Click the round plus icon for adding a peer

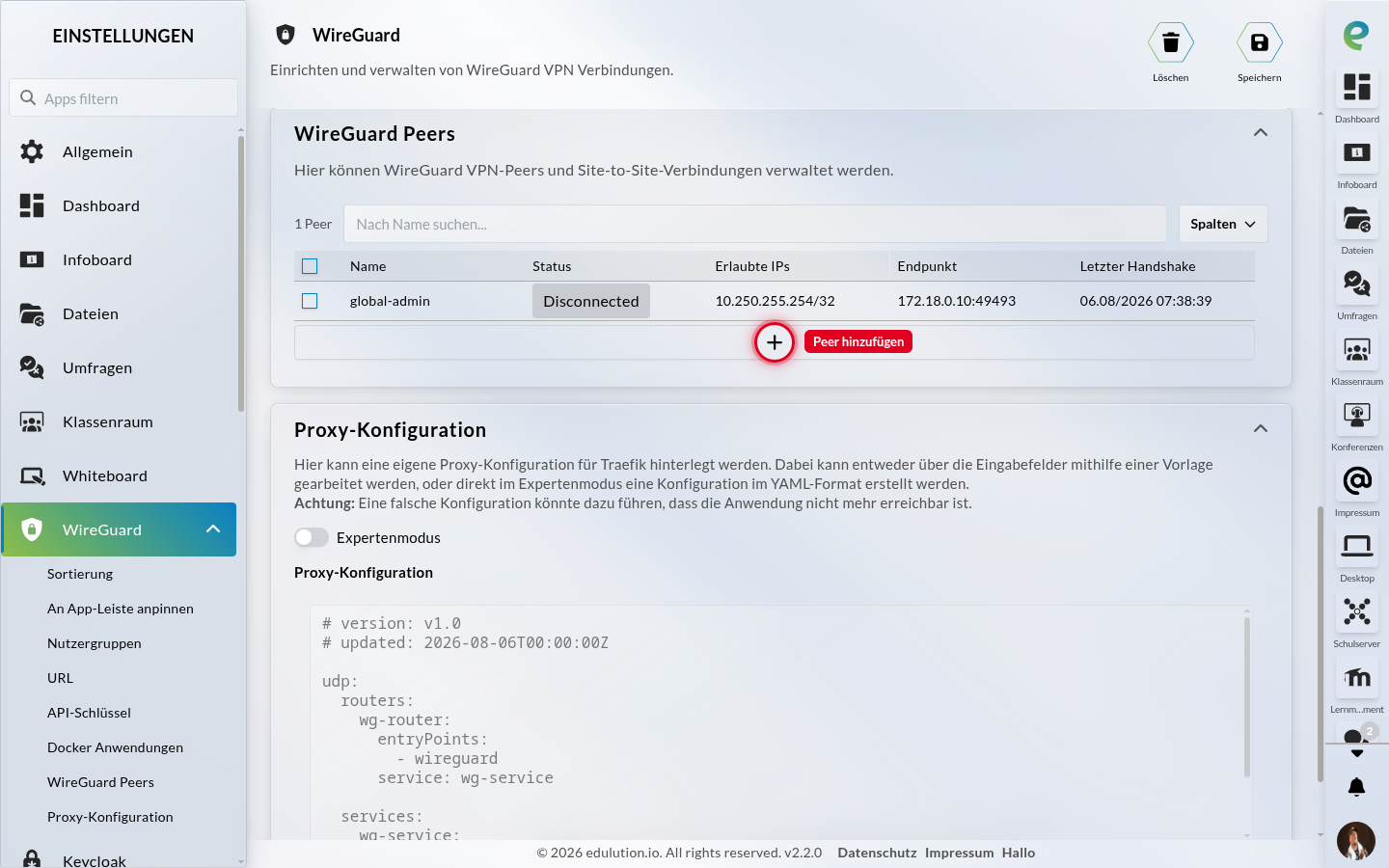coord(775,342)
